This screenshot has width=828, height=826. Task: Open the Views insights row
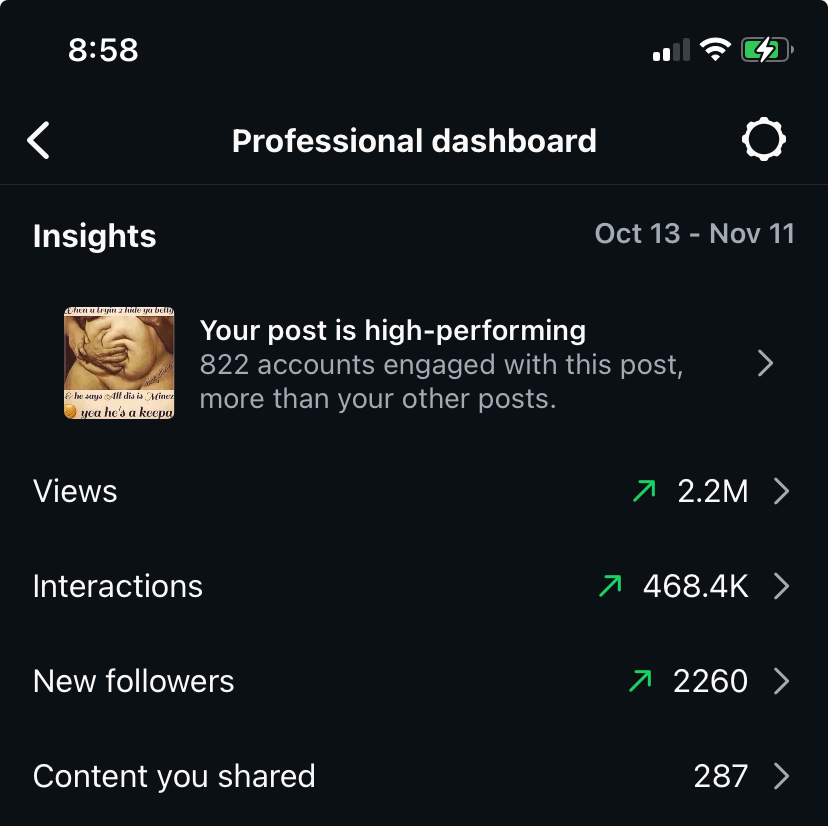point(414,491)
